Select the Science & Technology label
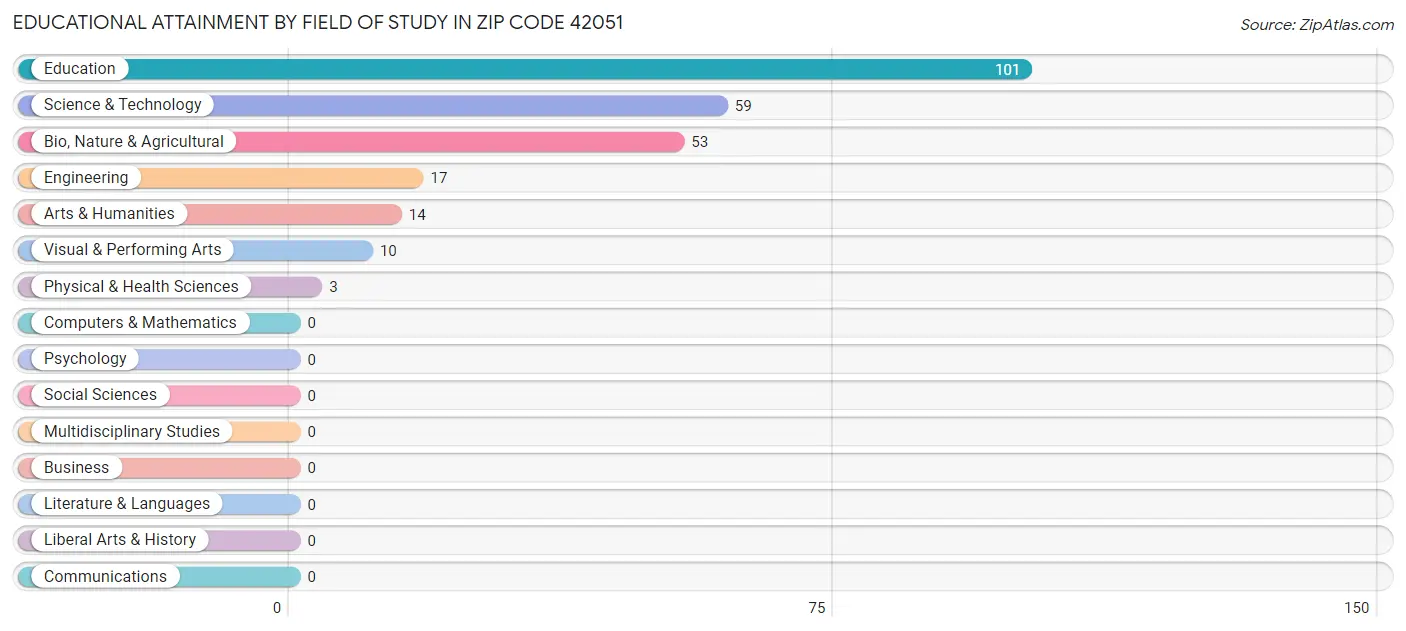Viewport: 1406px width, 631px height. pyautogui.click(x=122, y=105)
